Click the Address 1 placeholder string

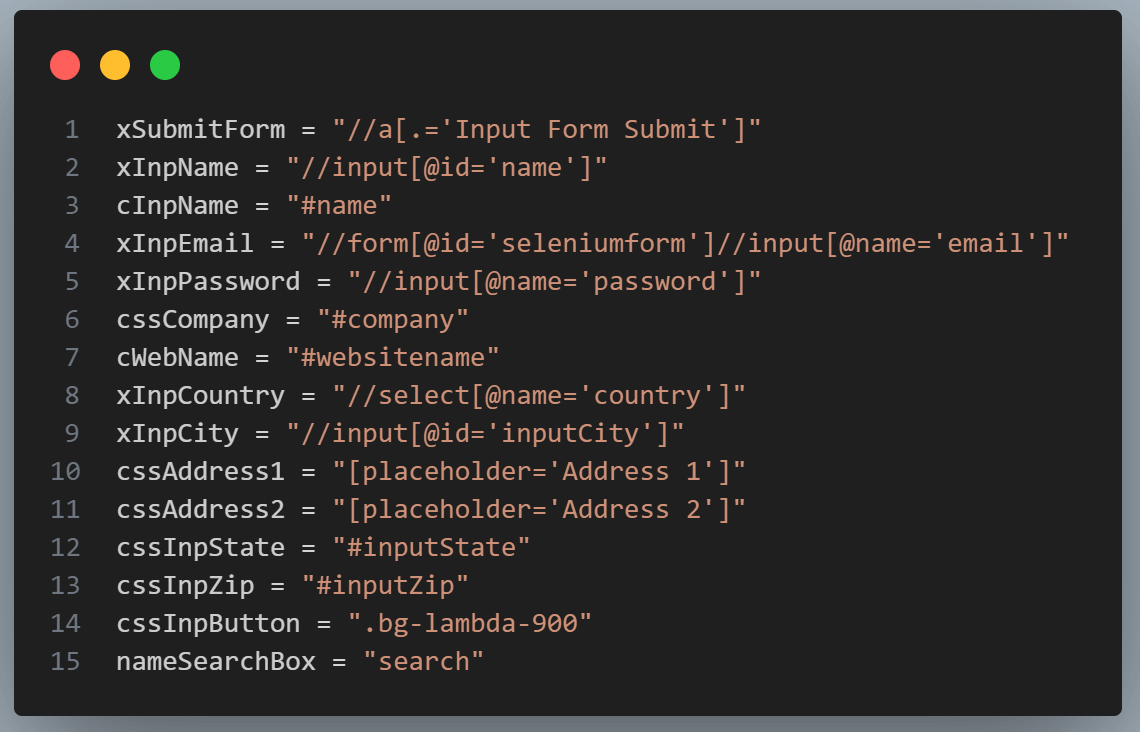pos(539,472)
